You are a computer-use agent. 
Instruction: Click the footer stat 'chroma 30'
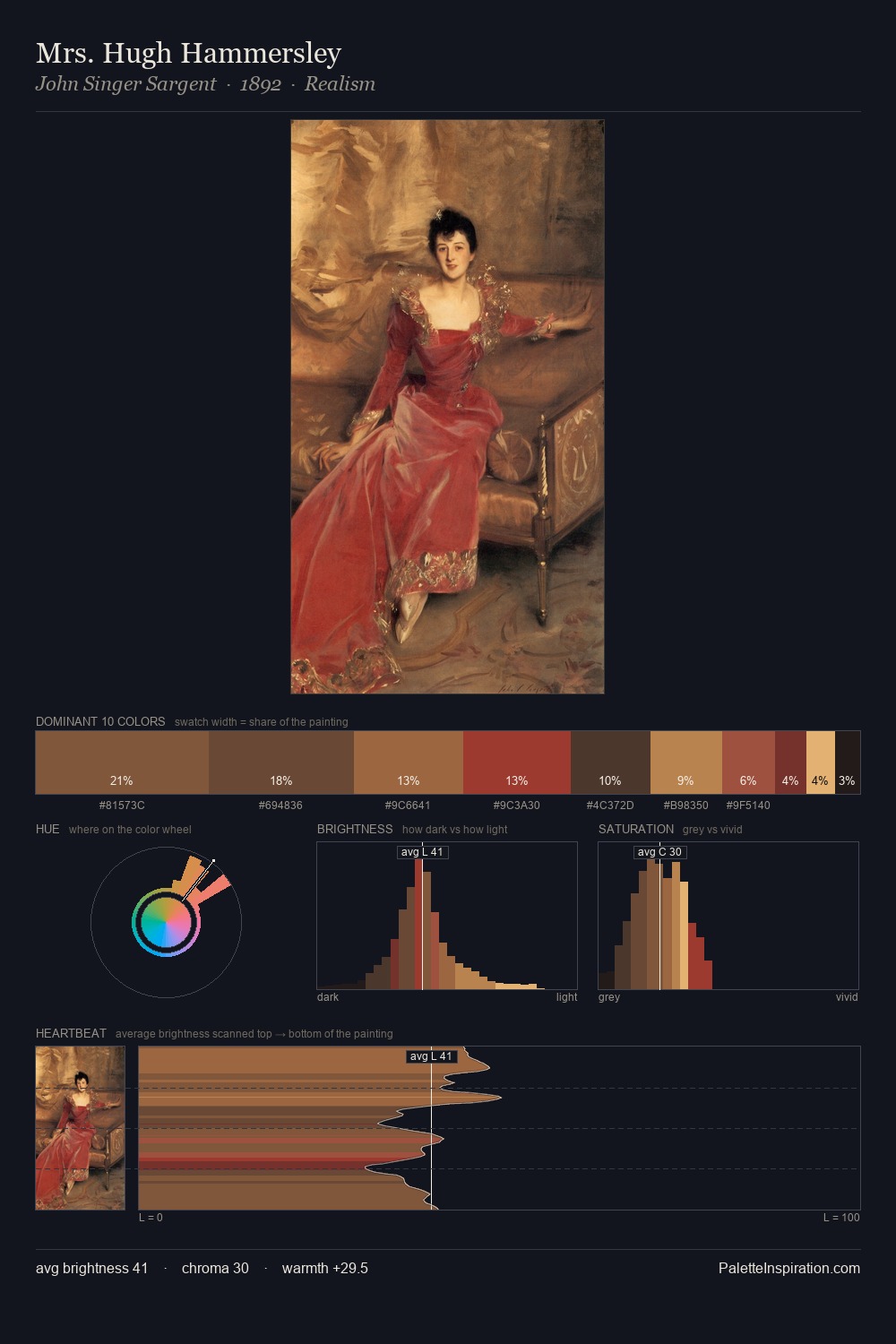coord(215,1269)
